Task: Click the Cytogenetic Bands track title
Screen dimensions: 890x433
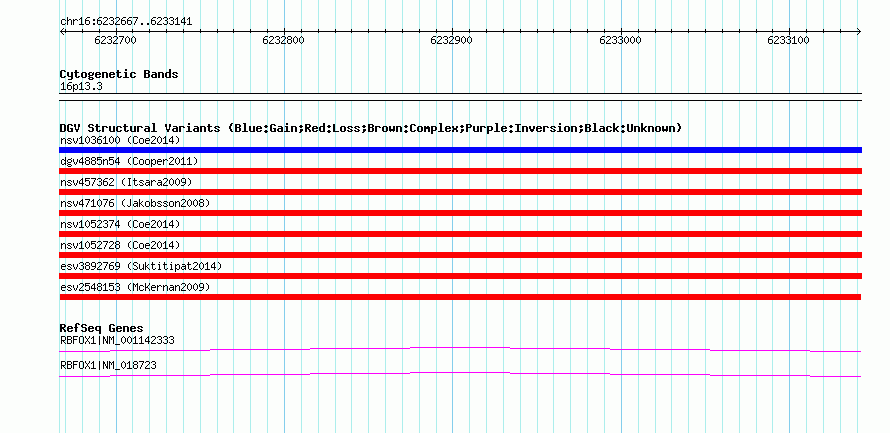Action: click(x=119, y=74)
